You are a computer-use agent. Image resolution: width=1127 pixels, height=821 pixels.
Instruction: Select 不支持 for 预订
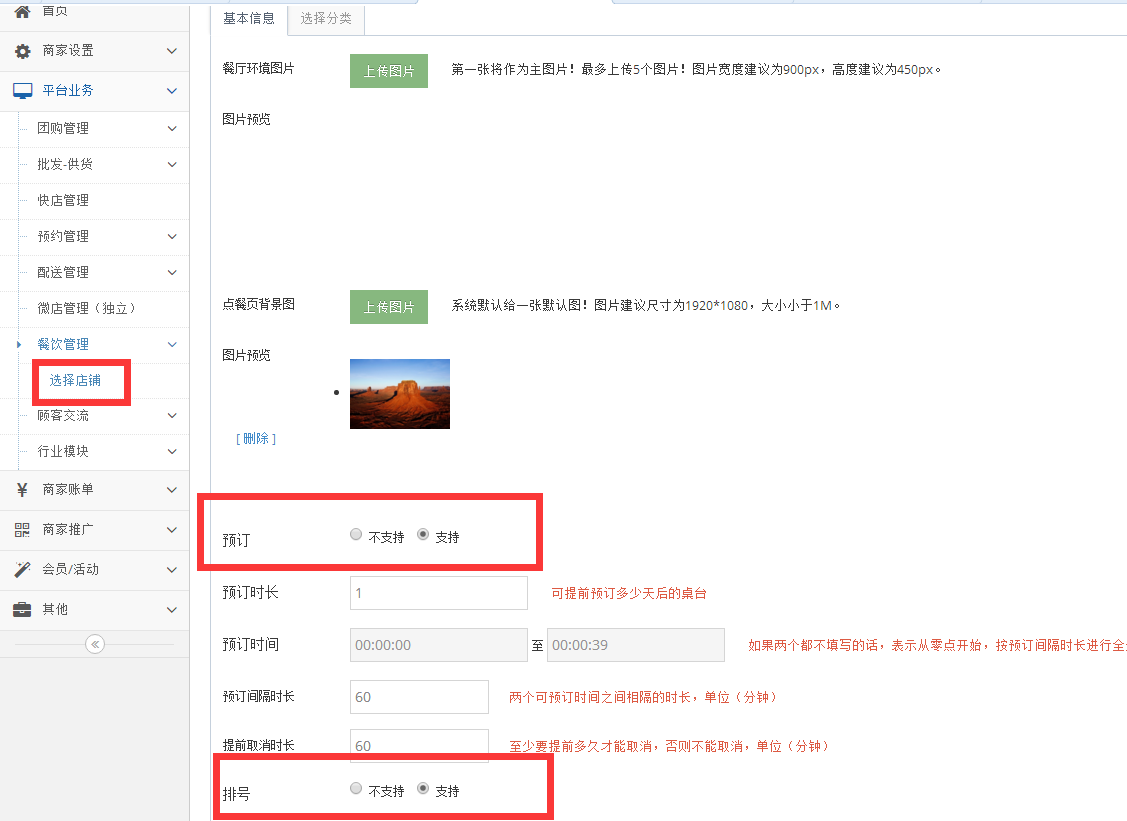click(x=356, y=535)
